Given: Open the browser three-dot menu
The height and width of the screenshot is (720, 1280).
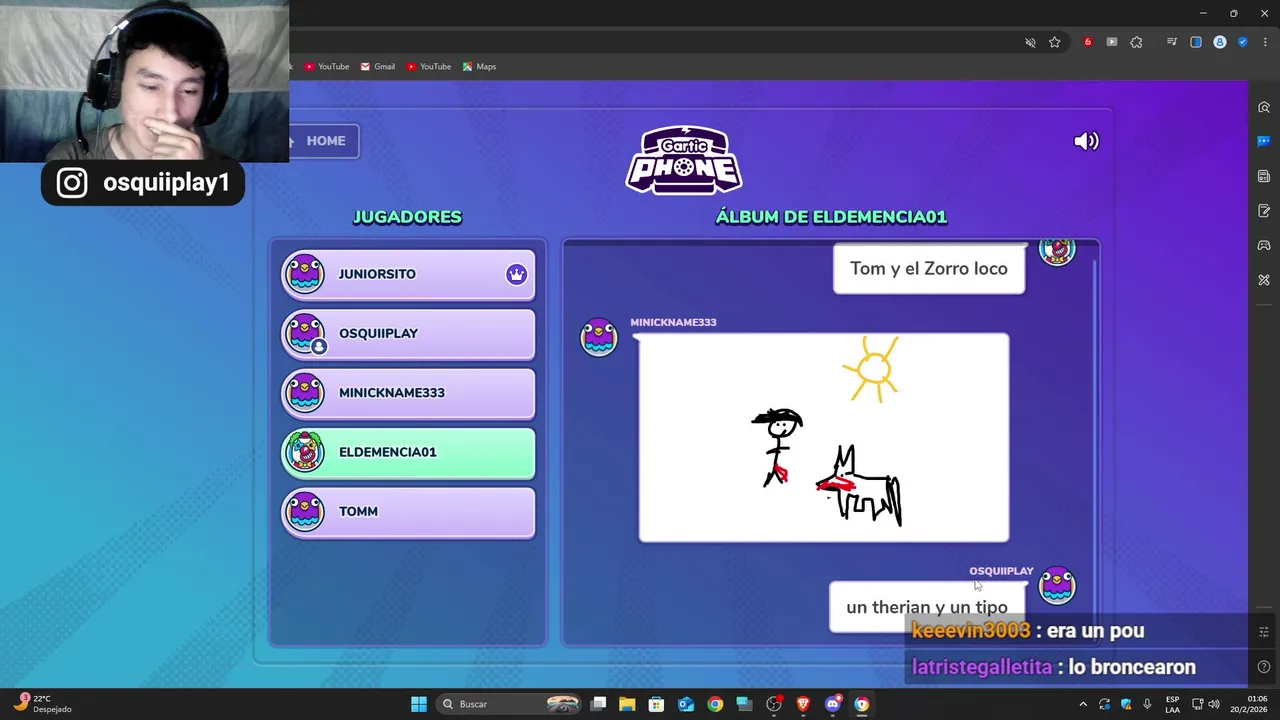Looking at the screenshot, I should point(1265,42).
